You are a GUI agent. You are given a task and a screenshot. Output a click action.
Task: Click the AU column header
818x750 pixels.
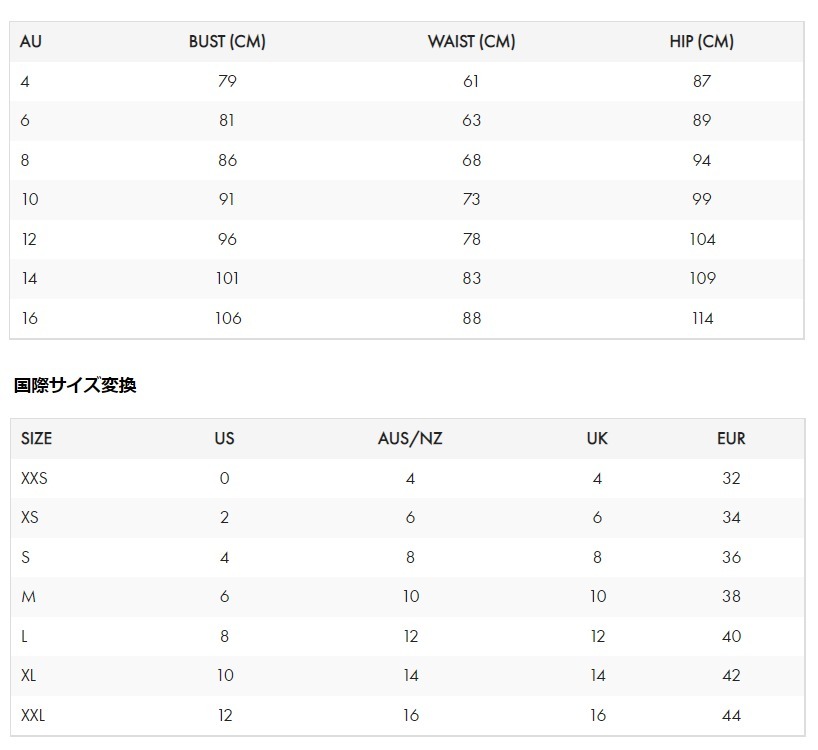30,42
